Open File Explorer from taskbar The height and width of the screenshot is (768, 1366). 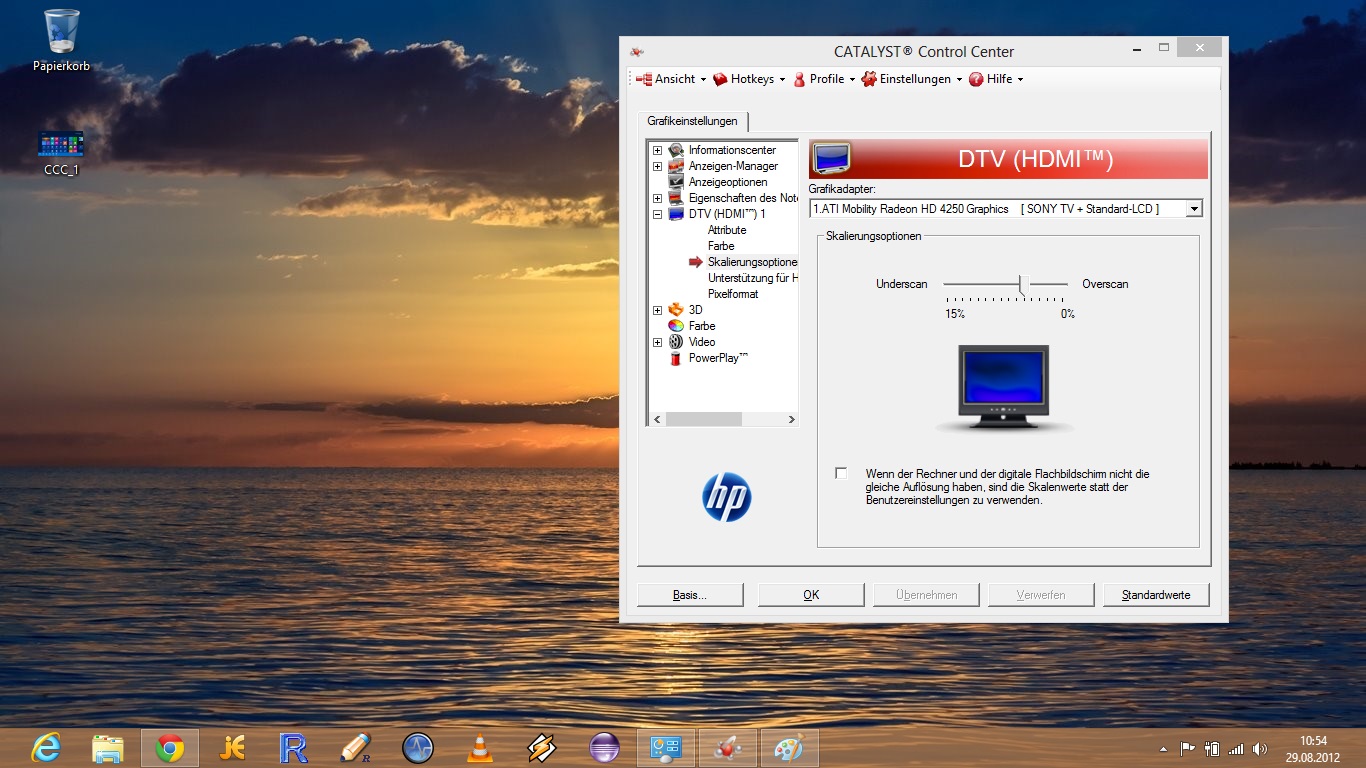click(x=108, y=748)
